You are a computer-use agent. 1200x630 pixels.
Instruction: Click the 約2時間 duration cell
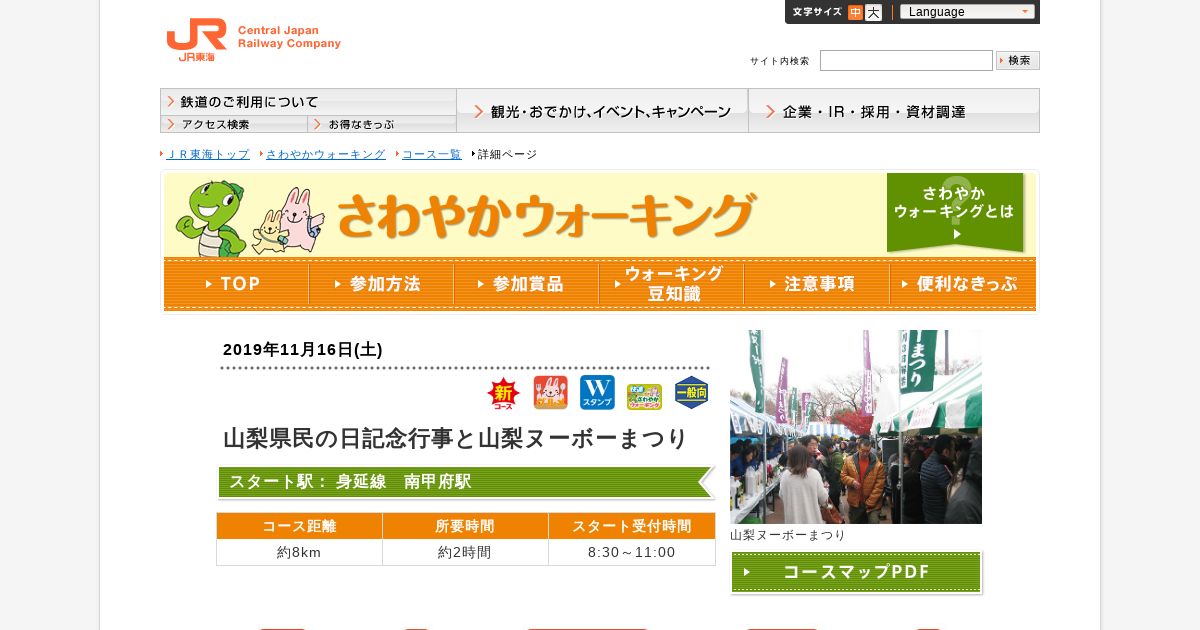tap(465, 552)
